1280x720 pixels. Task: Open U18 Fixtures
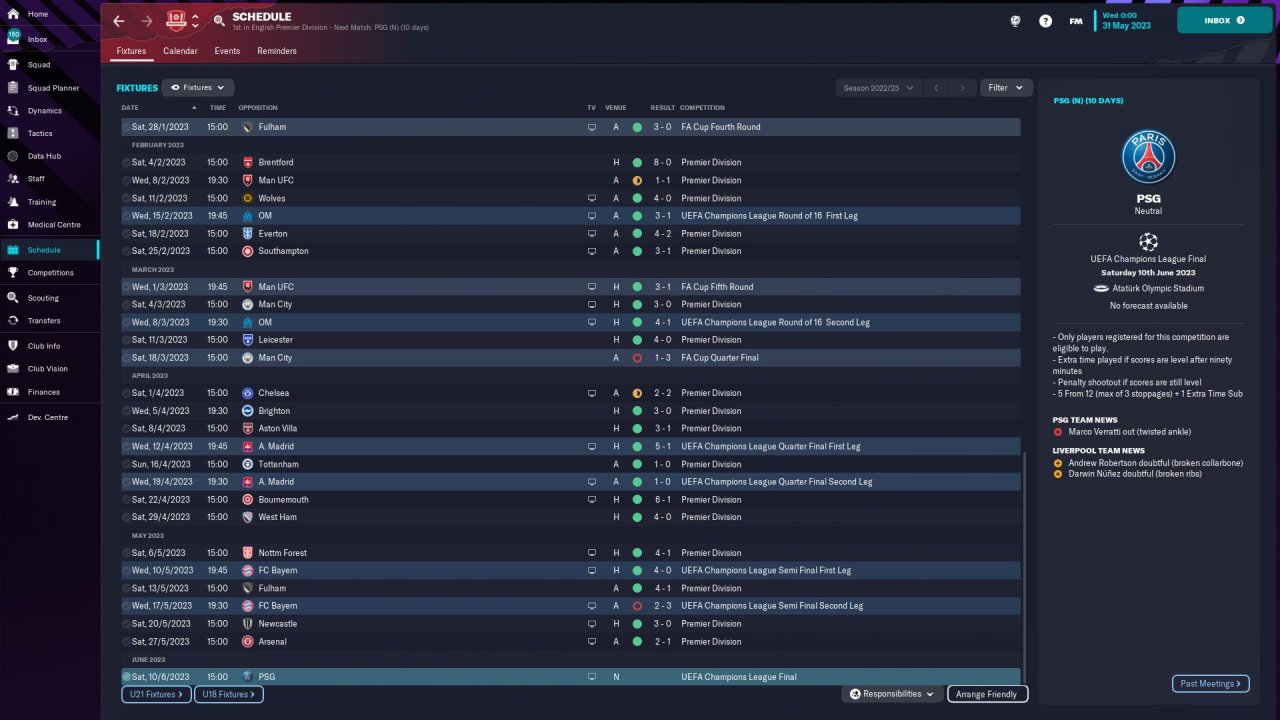click(x=228, y=694)
